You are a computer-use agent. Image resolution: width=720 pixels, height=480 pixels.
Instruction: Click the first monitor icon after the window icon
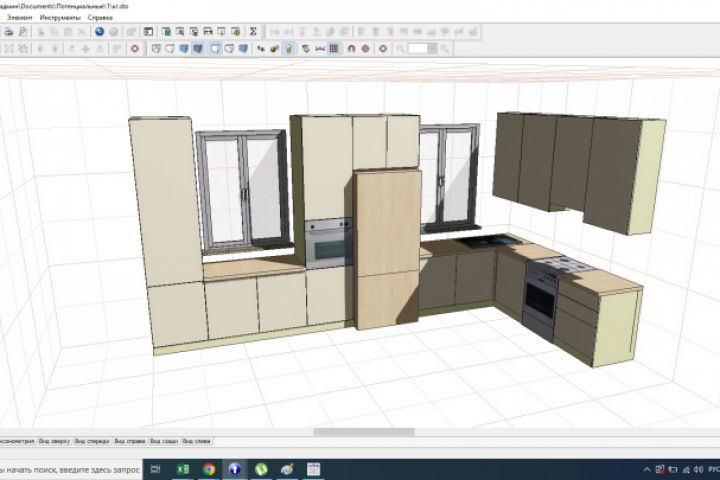(166, 32)
